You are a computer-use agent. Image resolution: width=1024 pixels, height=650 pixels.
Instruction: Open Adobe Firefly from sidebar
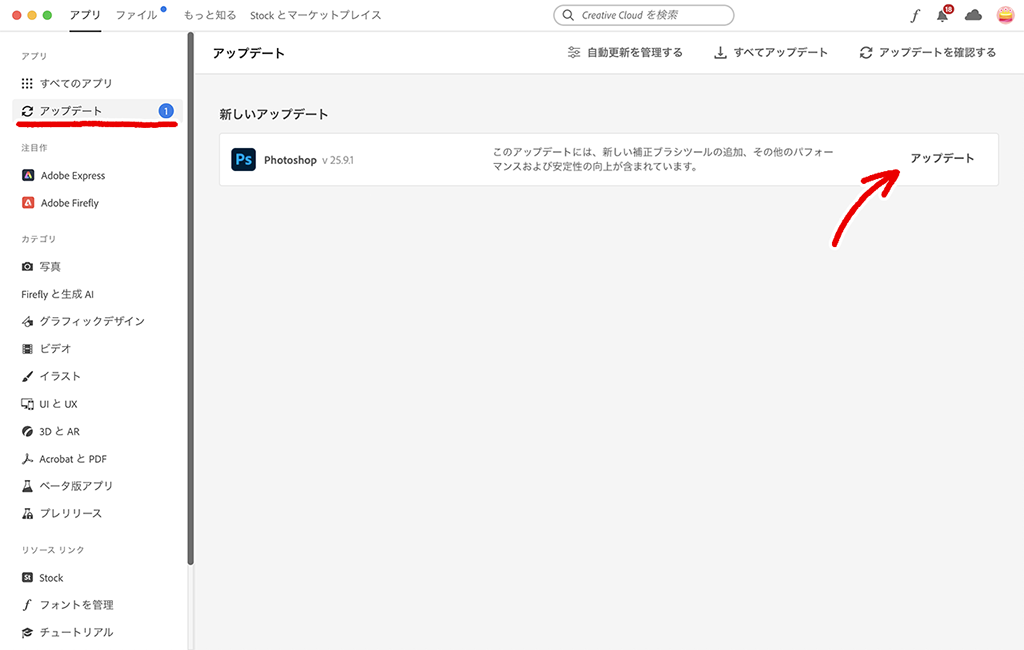pyautogui.click(x=70, y=203)
